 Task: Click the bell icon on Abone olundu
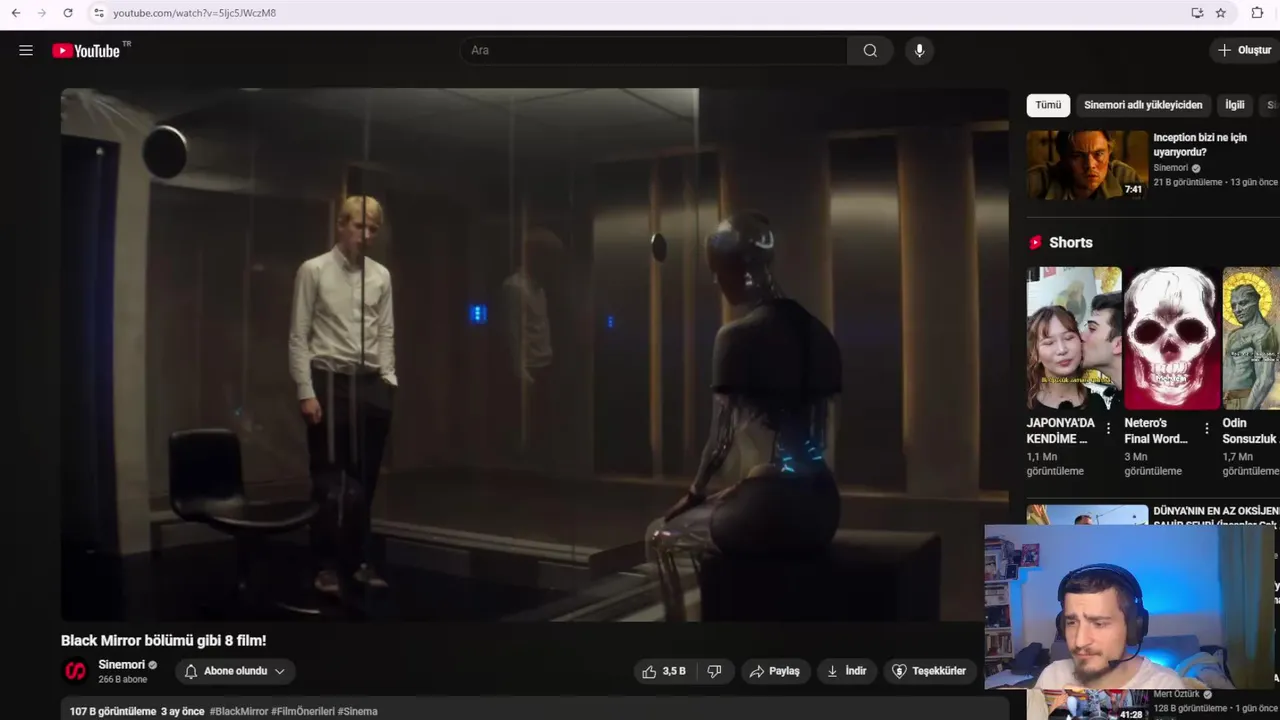[x=191, y=671]
